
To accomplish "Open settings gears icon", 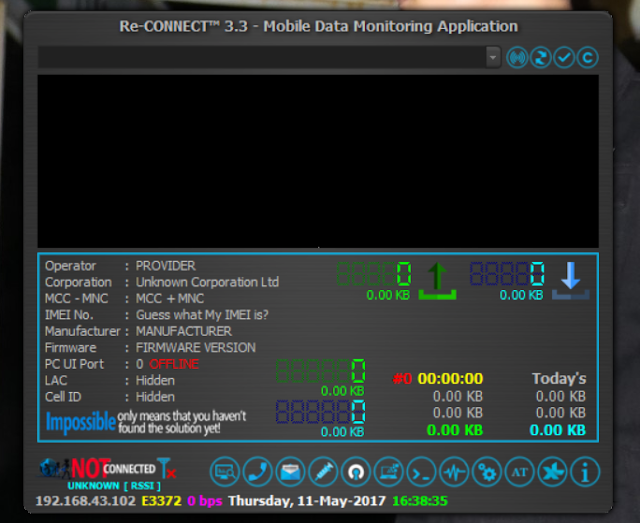I will 487,472.
